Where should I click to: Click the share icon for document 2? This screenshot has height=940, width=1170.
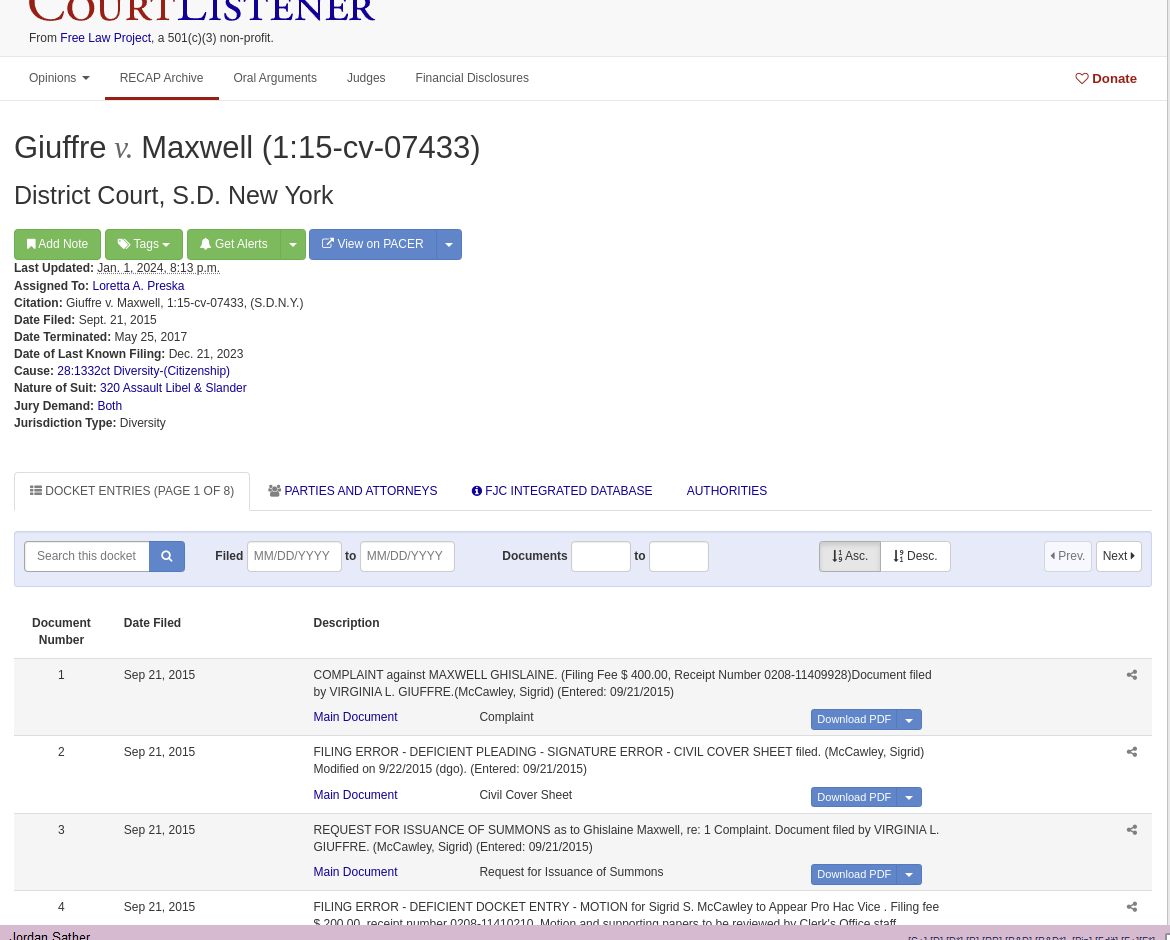(x=1131, y=752)
